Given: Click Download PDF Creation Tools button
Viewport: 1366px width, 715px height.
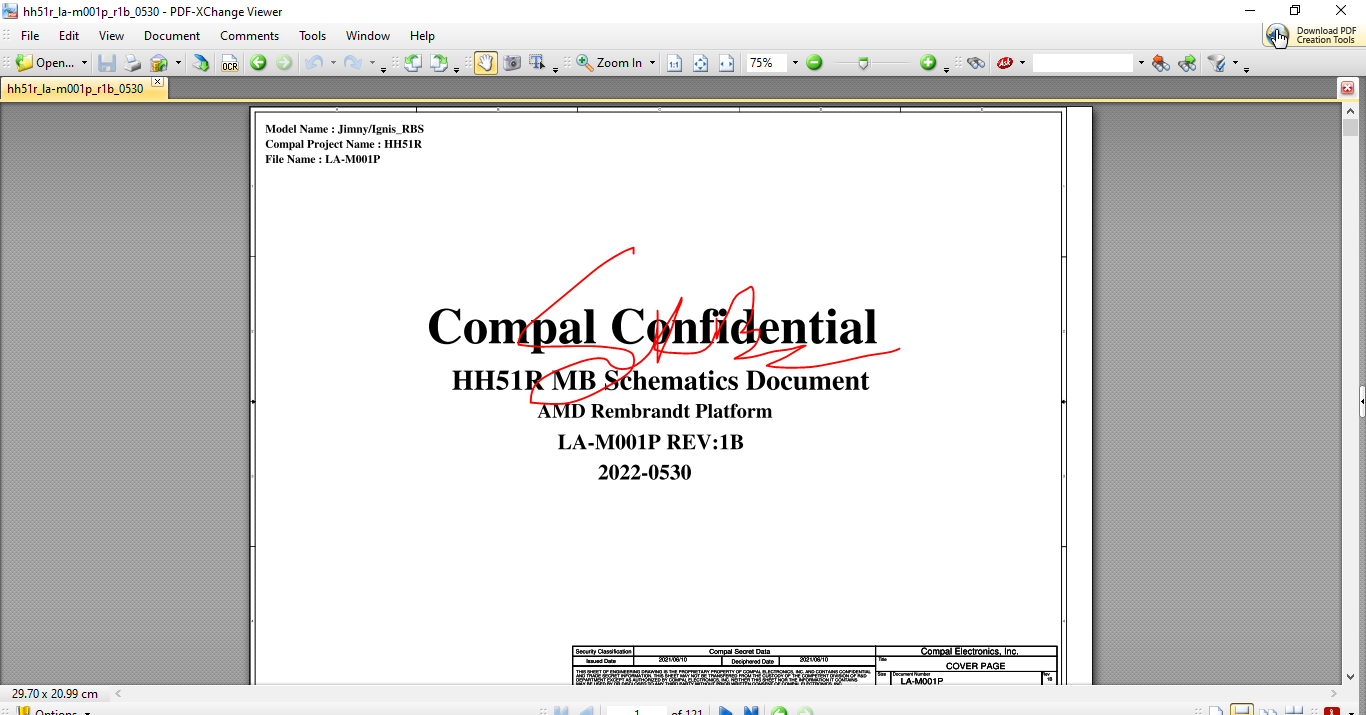Looking at the screenshot, I should pyautogui.click(x=1313, y=35).
